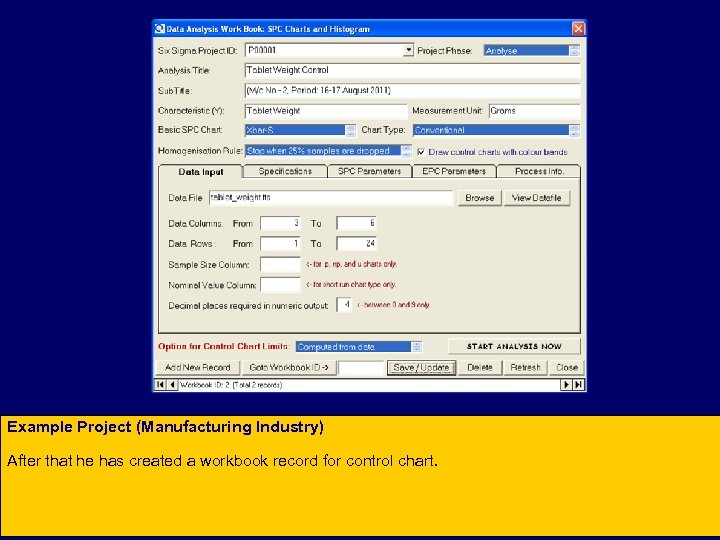This screenshot has height=540, width=720.
Task: Click the SubTitle input field
Action: [x=412, y=90]
